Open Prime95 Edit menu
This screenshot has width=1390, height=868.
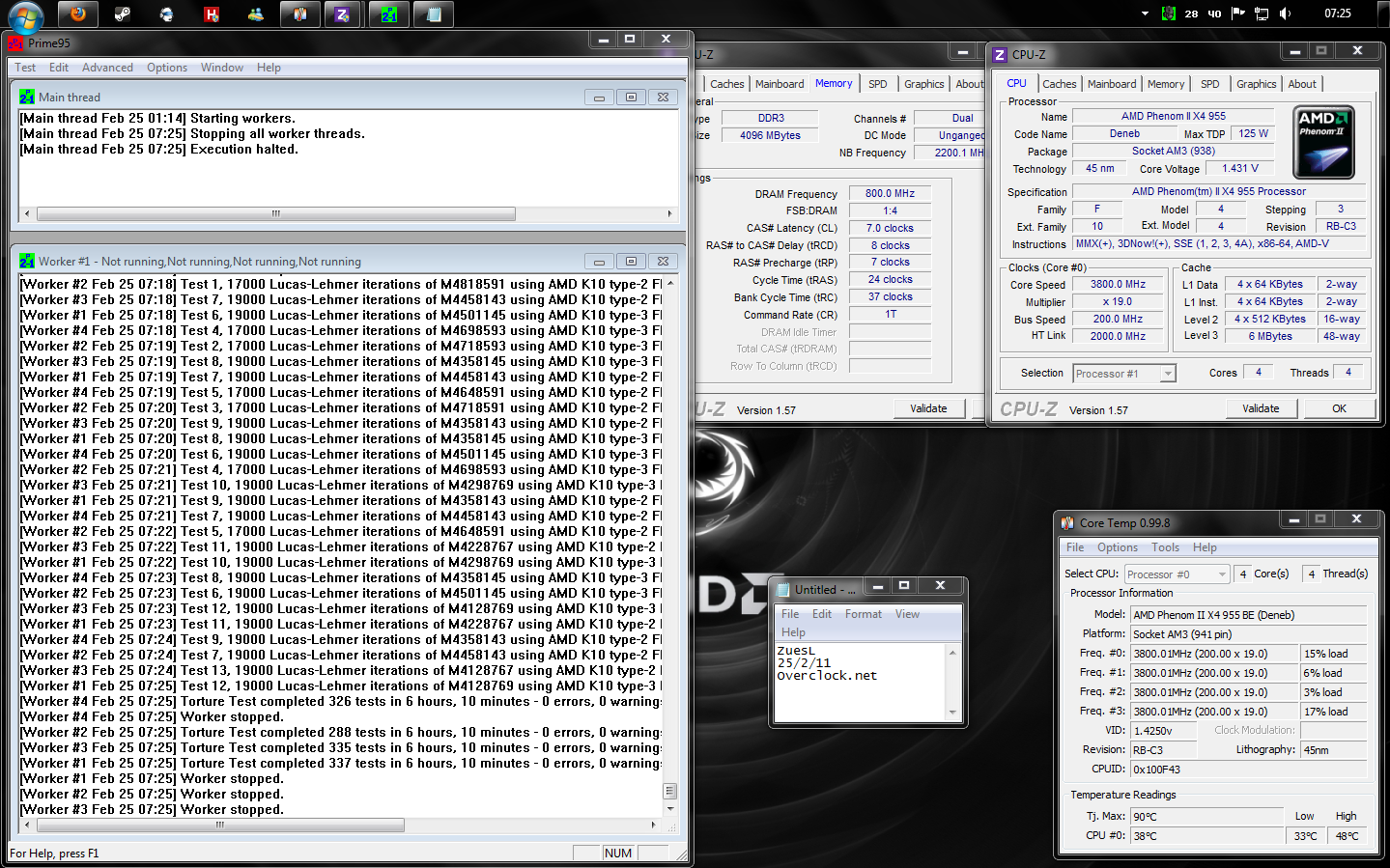59,68
